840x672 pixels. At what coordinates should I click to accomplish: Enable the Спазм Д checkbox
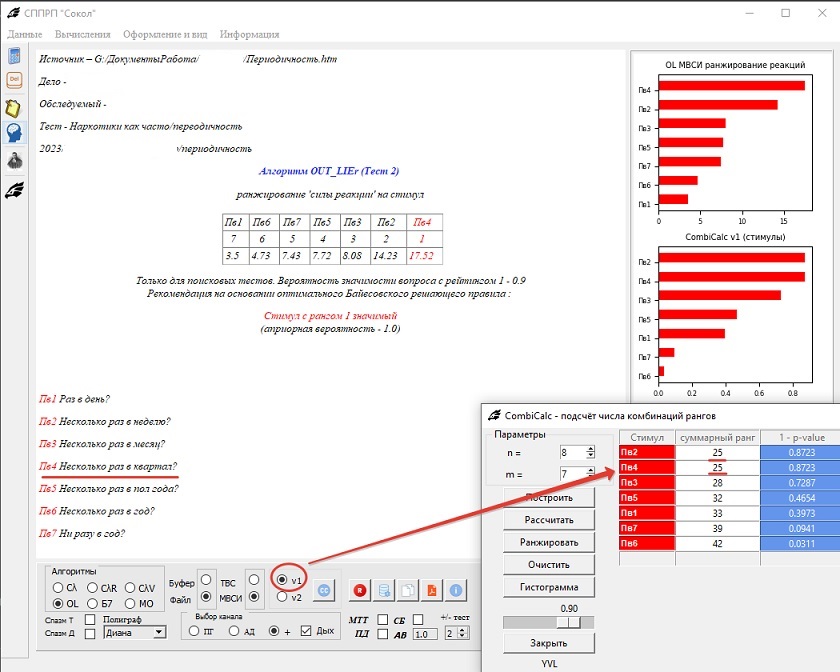click(90, 633)
